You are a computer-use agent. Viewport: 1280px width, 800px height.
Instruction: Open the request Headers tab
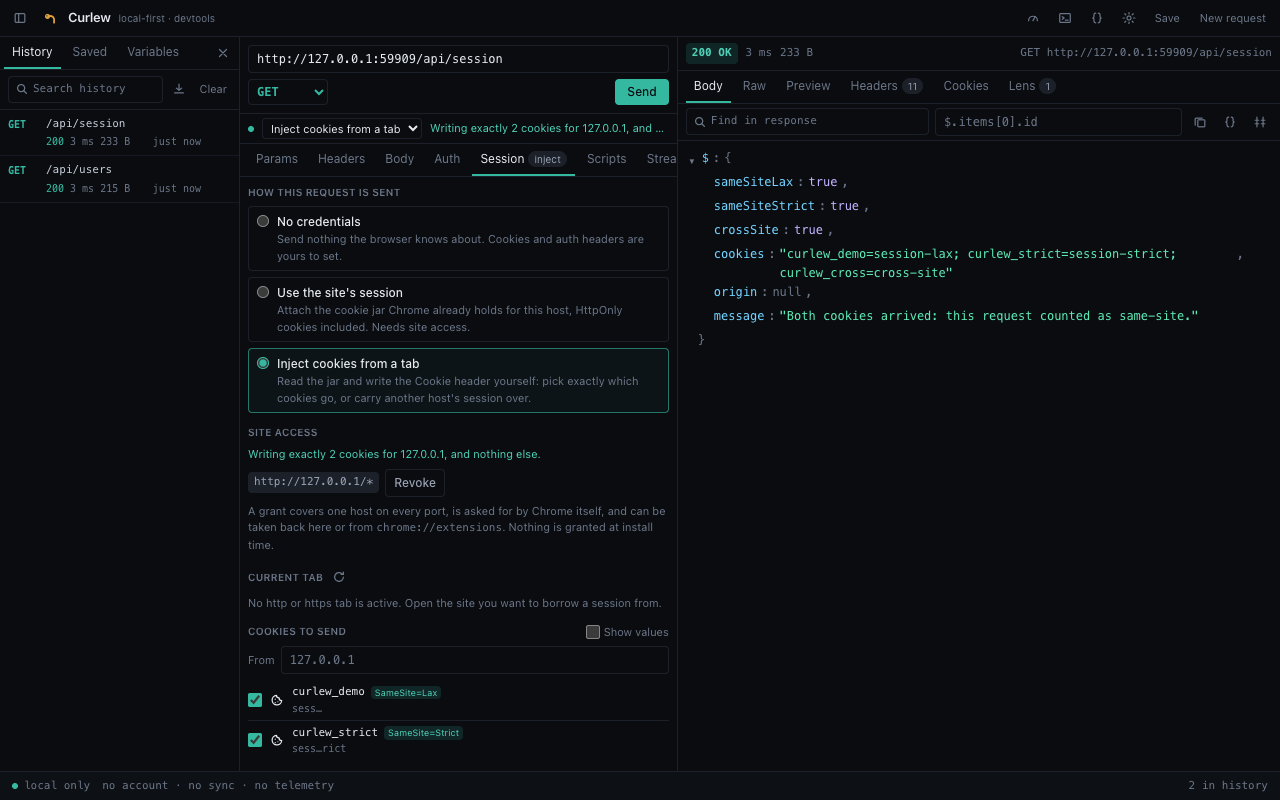341,159
